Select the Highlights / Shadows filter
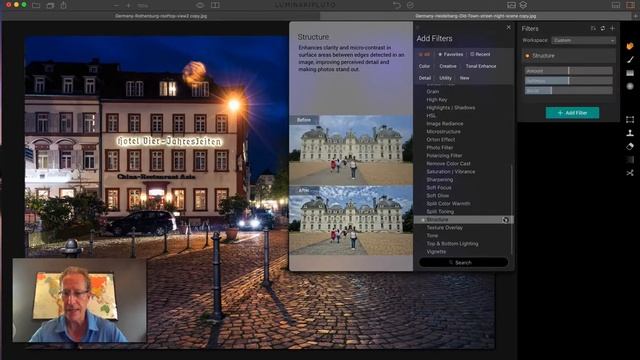The width and height of the screenshot is (640, 360). point(451,108)
